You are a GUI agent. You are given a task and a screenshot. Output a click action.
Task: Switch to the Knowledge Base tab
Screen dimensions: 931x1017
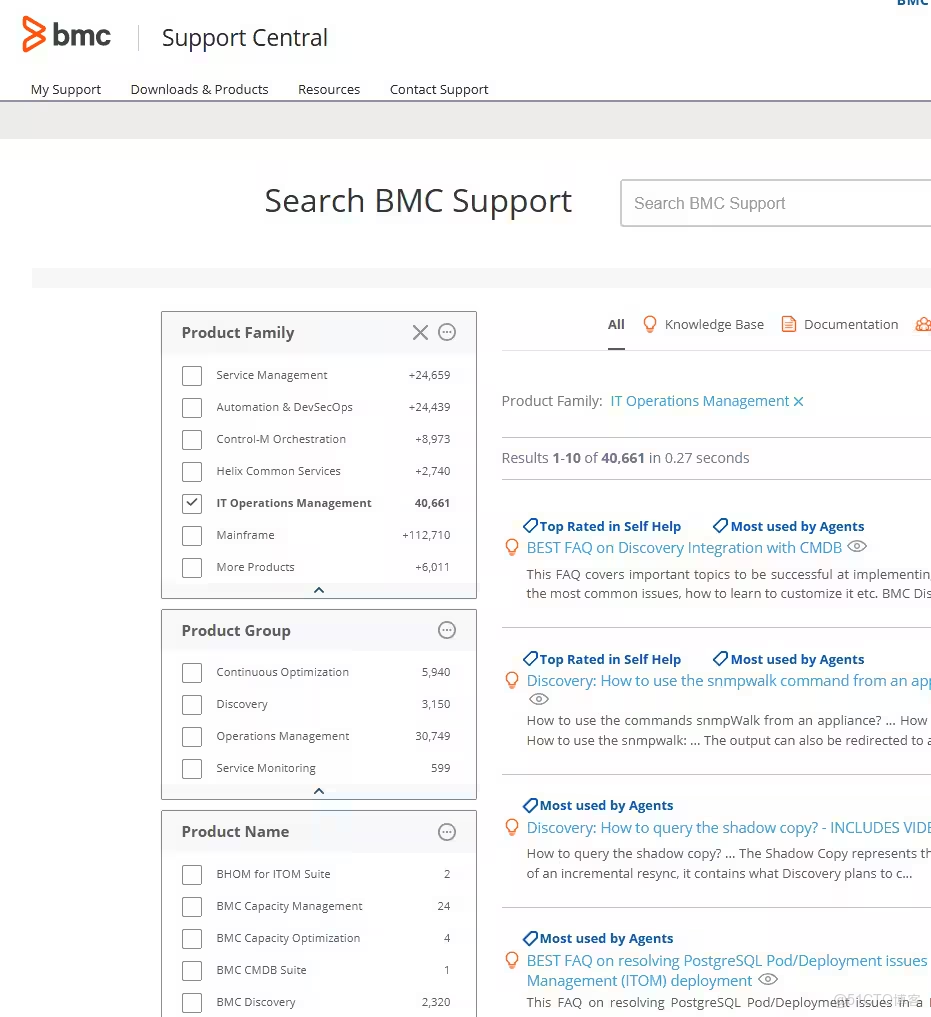click(x=714, y=324)
